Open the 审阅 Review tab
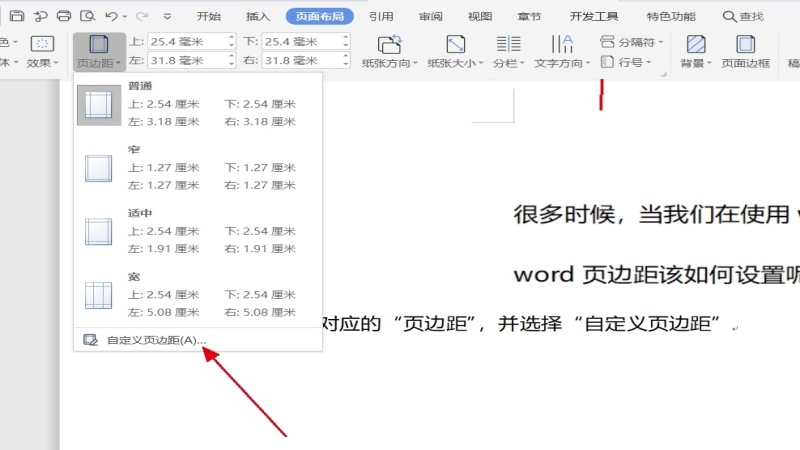800x450 pixels. click(x=431, y=16)
